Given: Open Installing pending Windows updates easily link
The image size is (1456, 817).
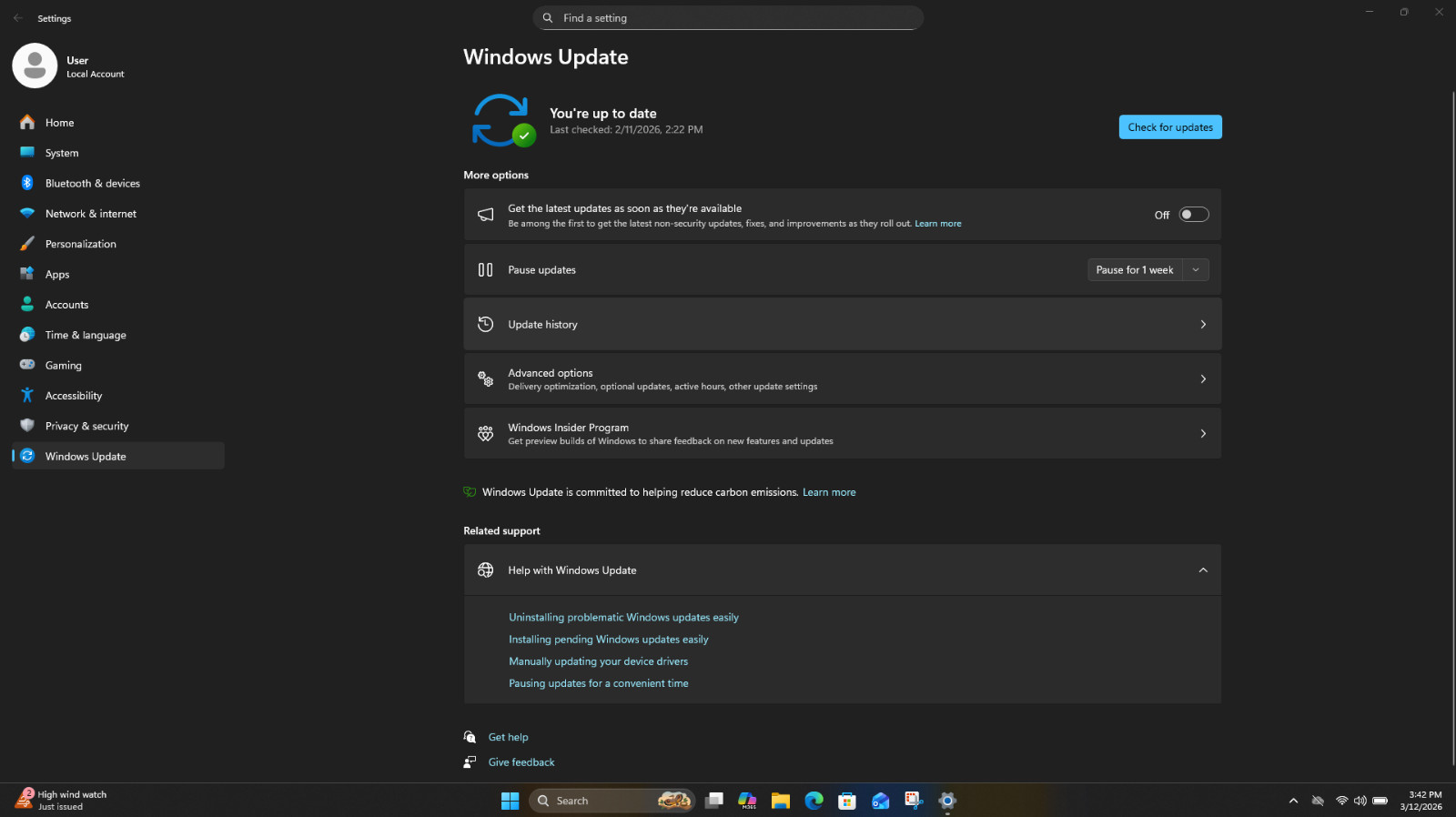Looking at the screenshot, I should [x=609, y=640].
